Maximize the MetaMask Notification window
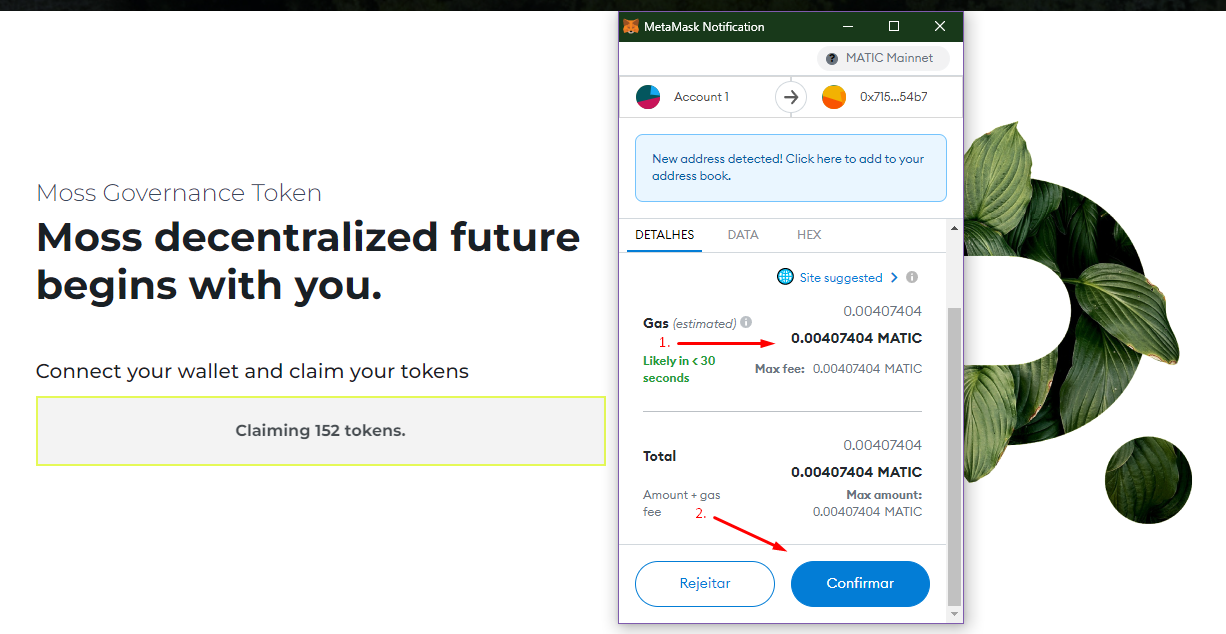The image size is (1226, 634). (894, 26)
